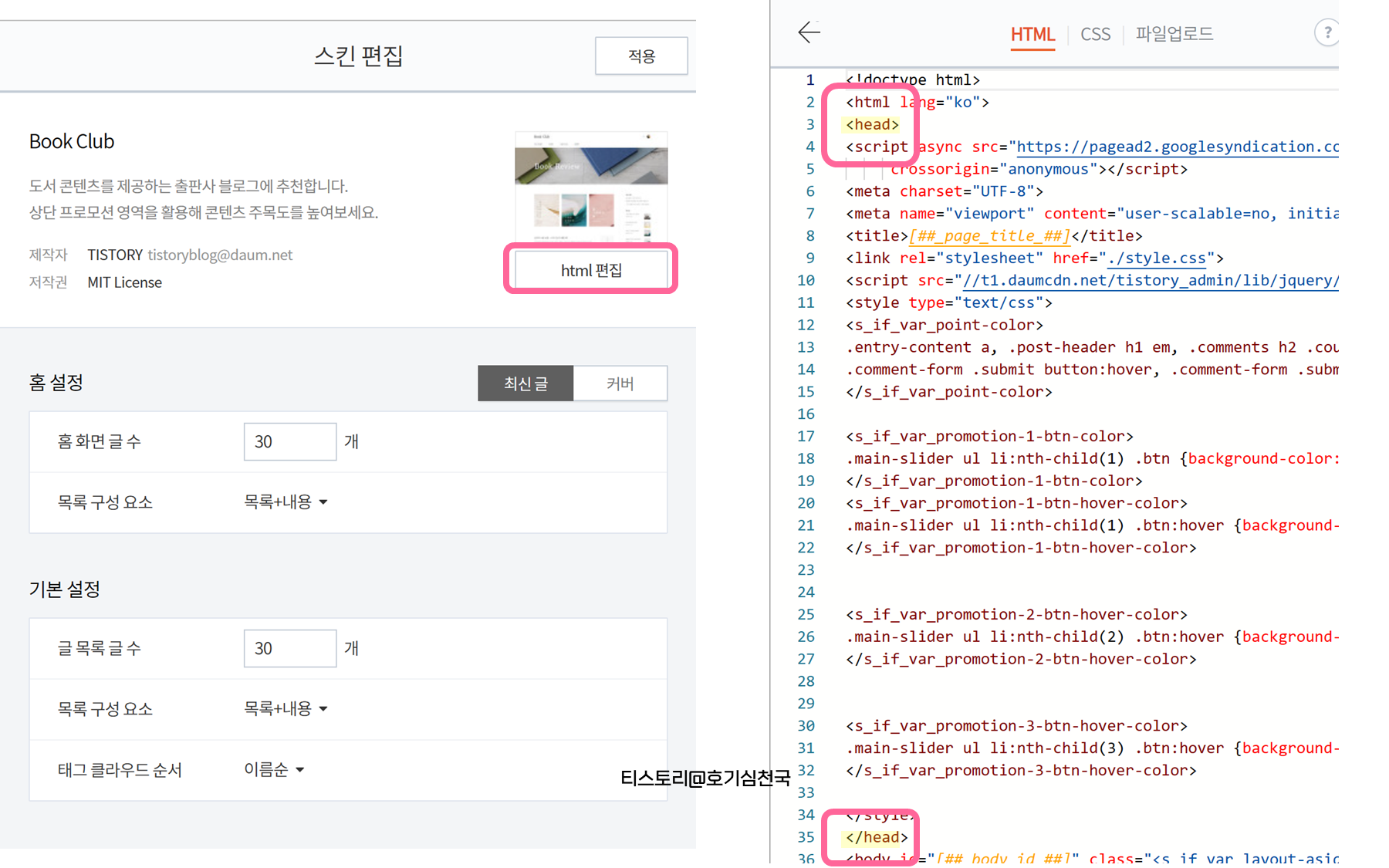
Task: Click the crossorigin="anonymous" line 5
Action: click(1039, 169)
